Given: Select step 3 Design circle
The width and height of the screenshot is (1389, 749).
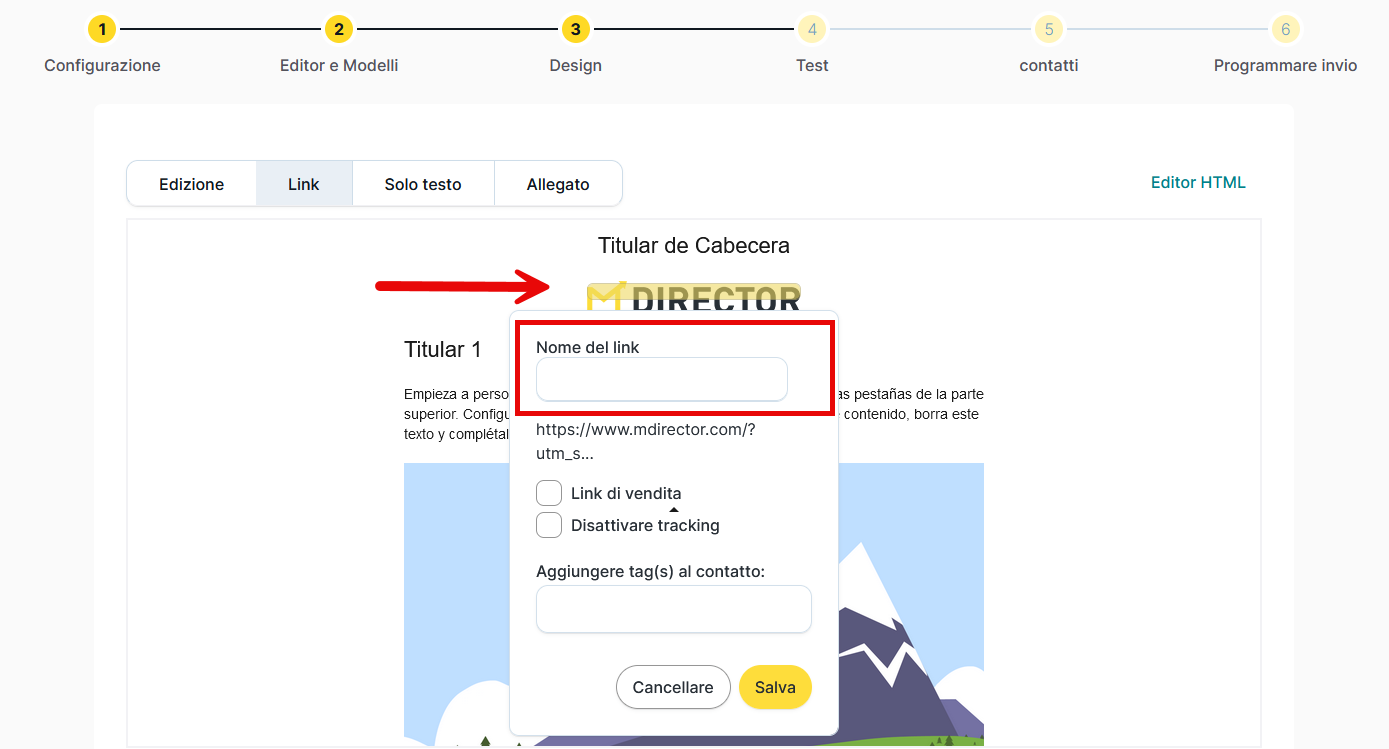Looking at the screenshot, I should pos(575,29).
